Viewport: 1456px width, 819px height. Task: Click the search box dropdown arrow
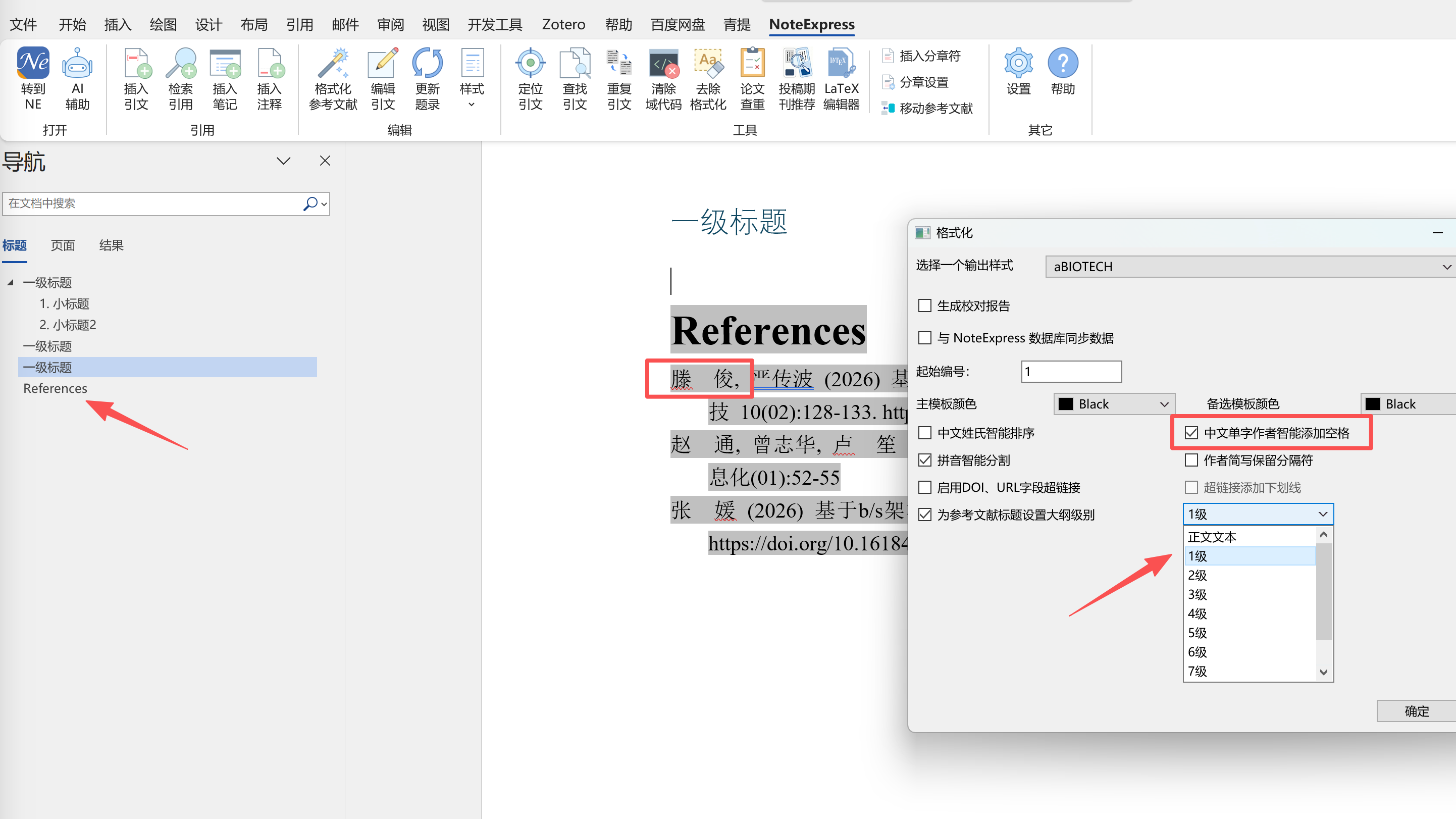(324, 204)
